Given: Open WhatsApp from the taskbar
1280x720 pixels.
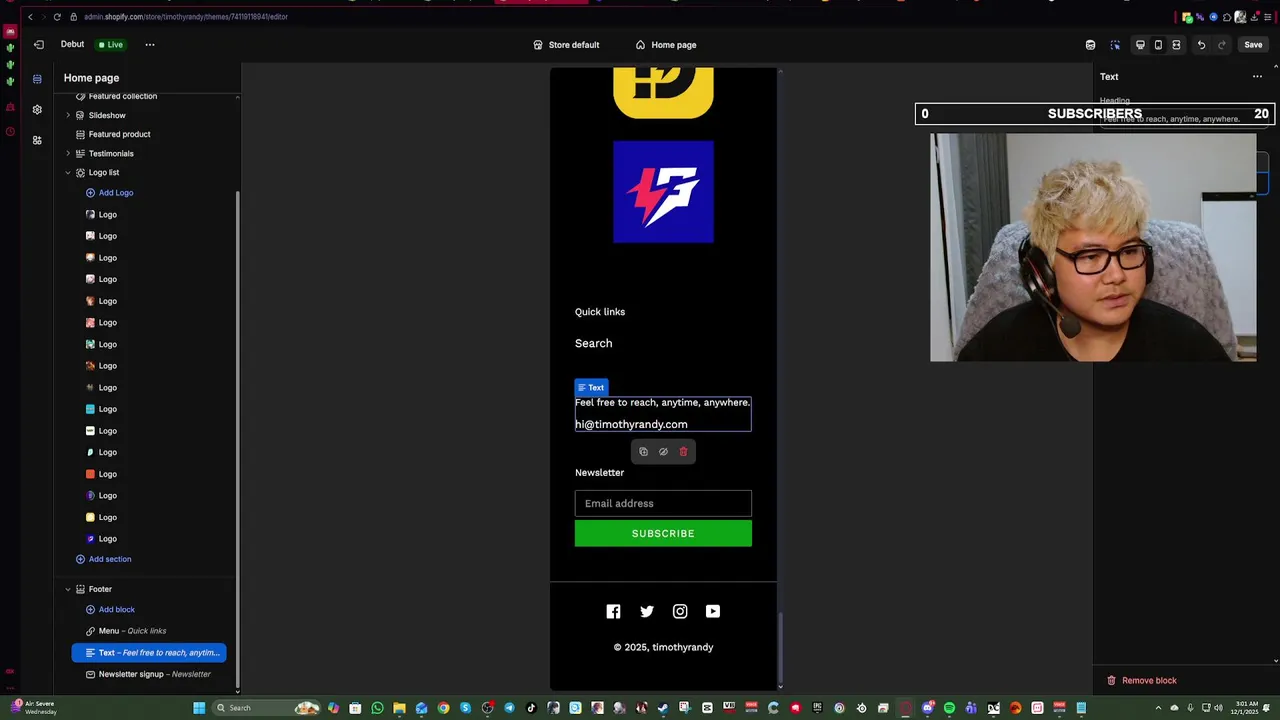Looking at the screenshot, I should (377, 708).
